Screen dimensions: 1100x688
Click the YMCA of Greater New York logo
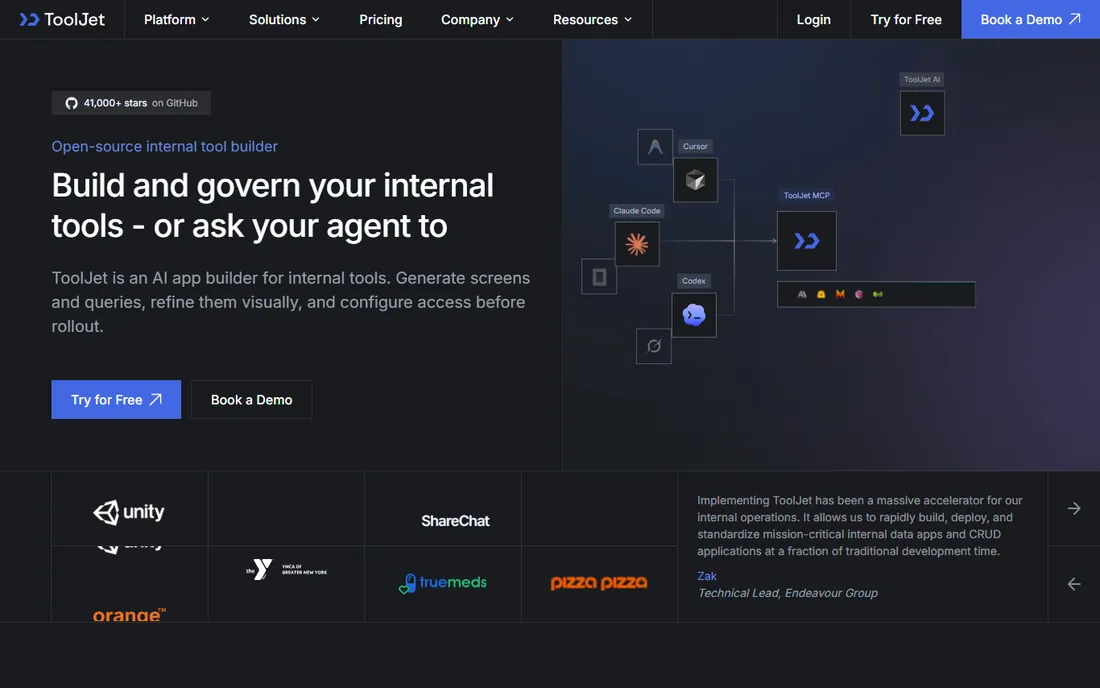(x=286, y=569)
